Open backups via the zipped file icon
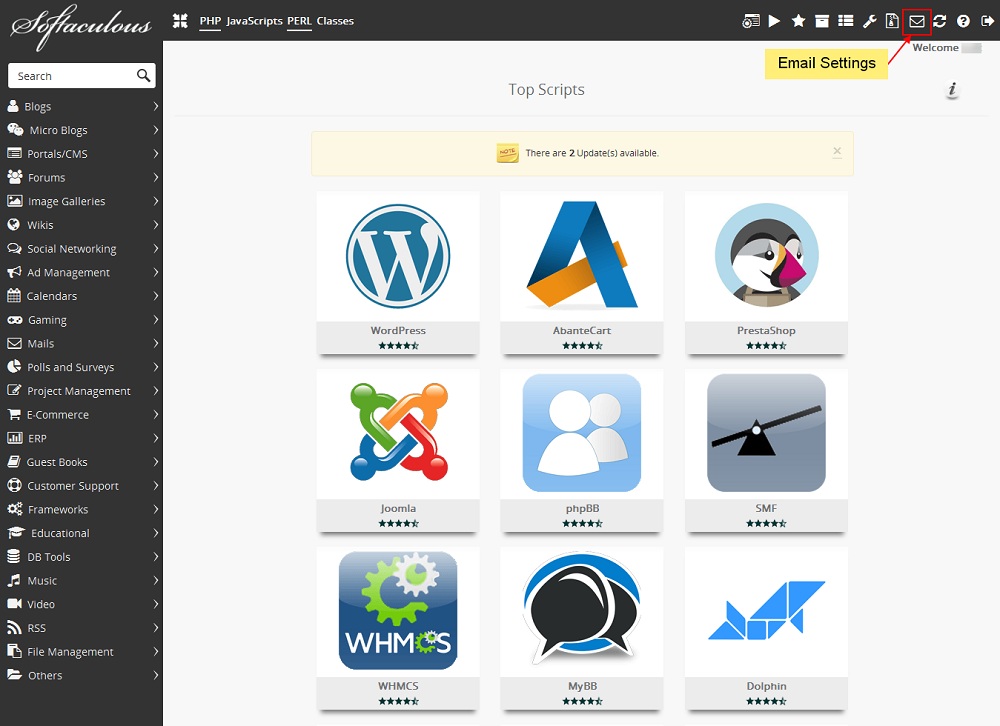The width and height of the screenshot is (1000, 726). pos(892,21)
